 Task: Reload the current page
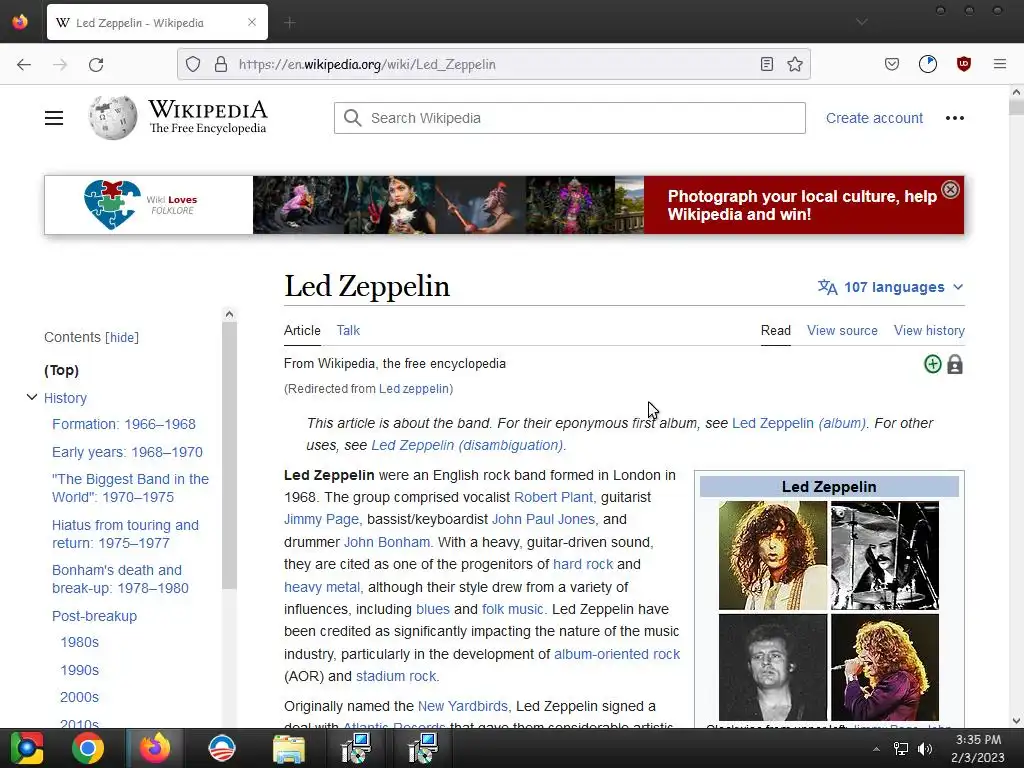point(96,64)
